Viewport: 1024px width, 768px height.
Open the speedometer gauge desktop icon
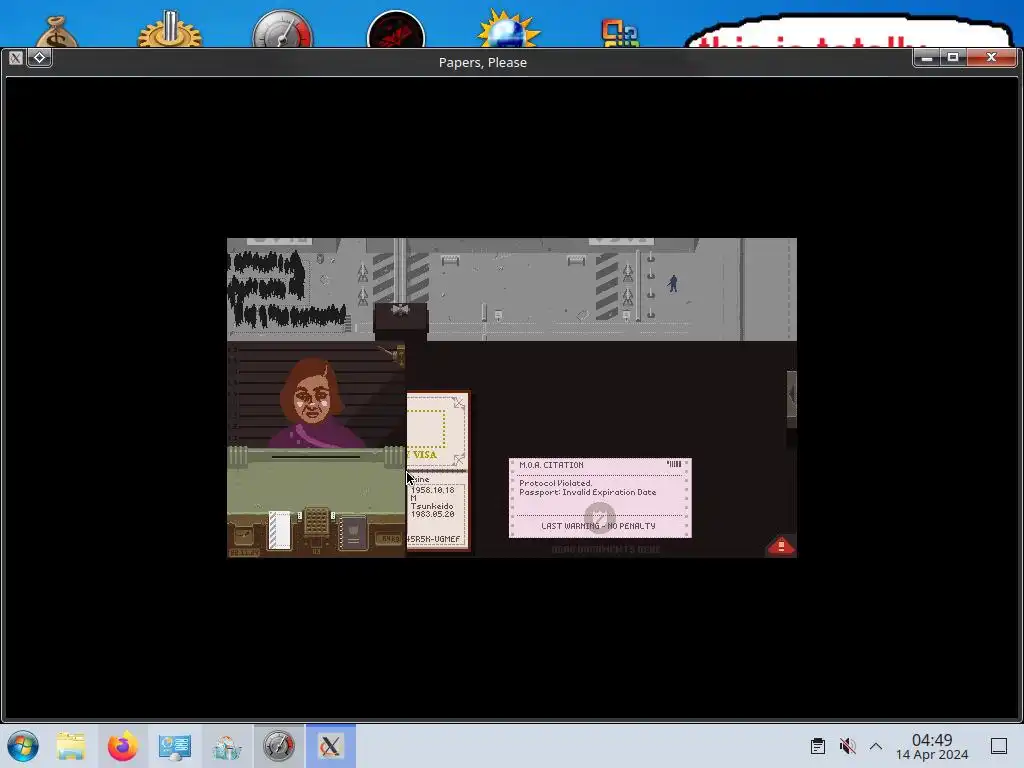[282, 29]
